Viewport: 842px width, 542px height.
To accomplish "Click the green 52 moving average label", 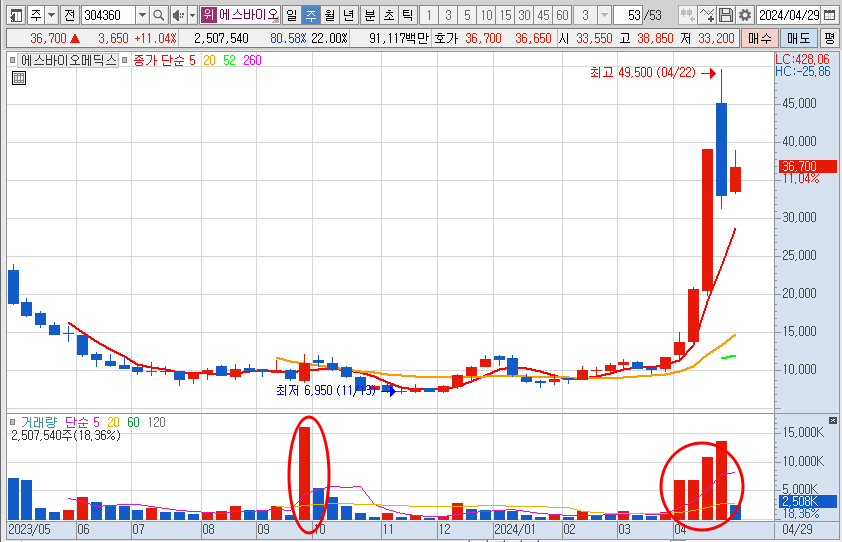I will [229, 60].
